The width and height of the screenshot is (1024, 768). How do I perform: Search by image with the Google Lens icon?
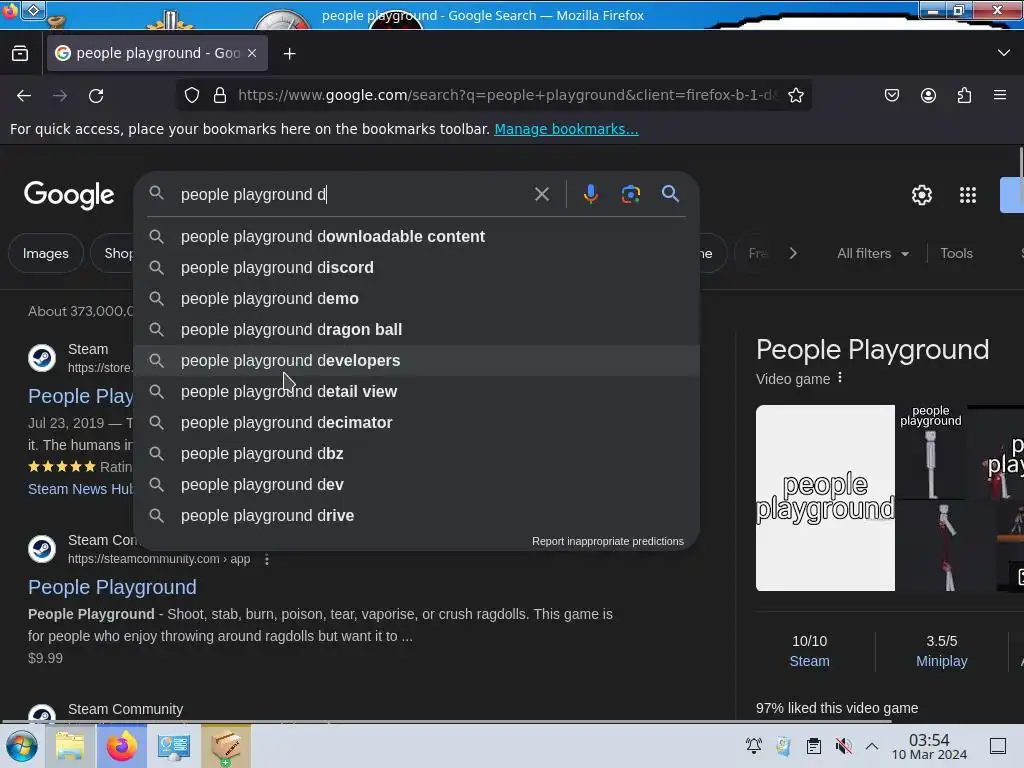(631, 194)
